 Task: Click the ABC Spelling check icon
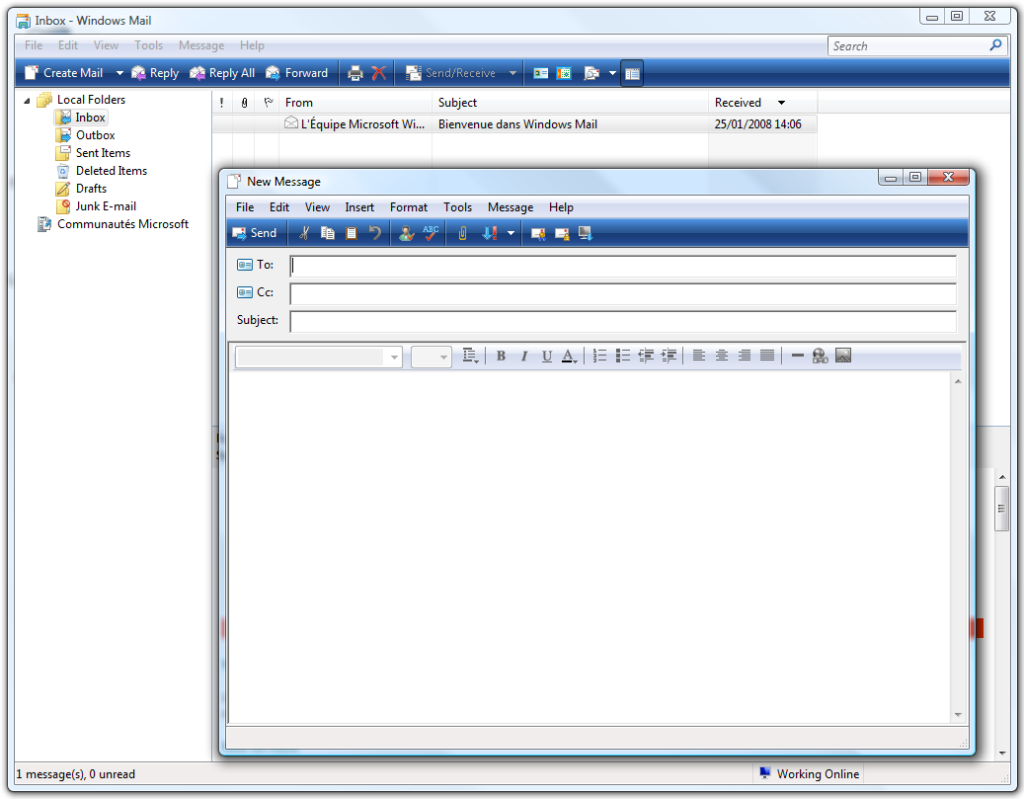point(430,233)
